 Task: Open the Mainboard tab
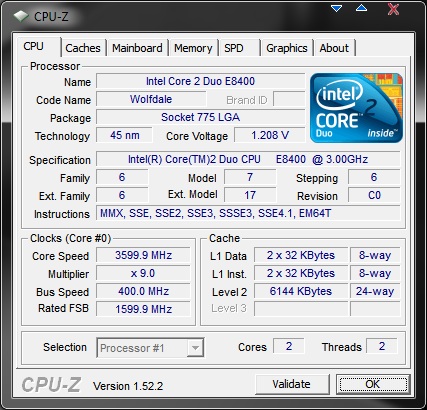[x=137, y=48]
